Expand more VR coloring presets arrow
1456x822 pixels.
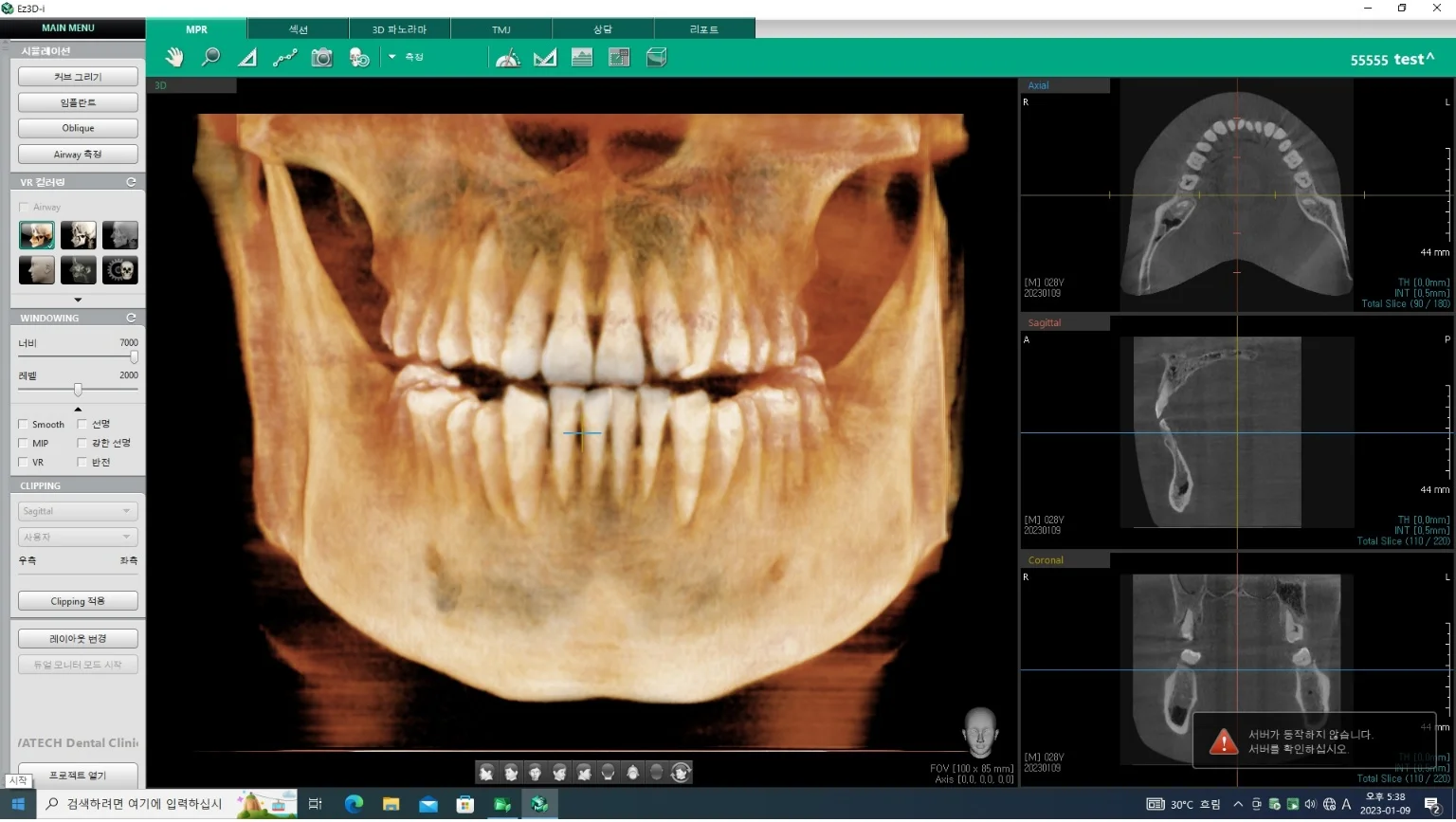tap(78, 300)
